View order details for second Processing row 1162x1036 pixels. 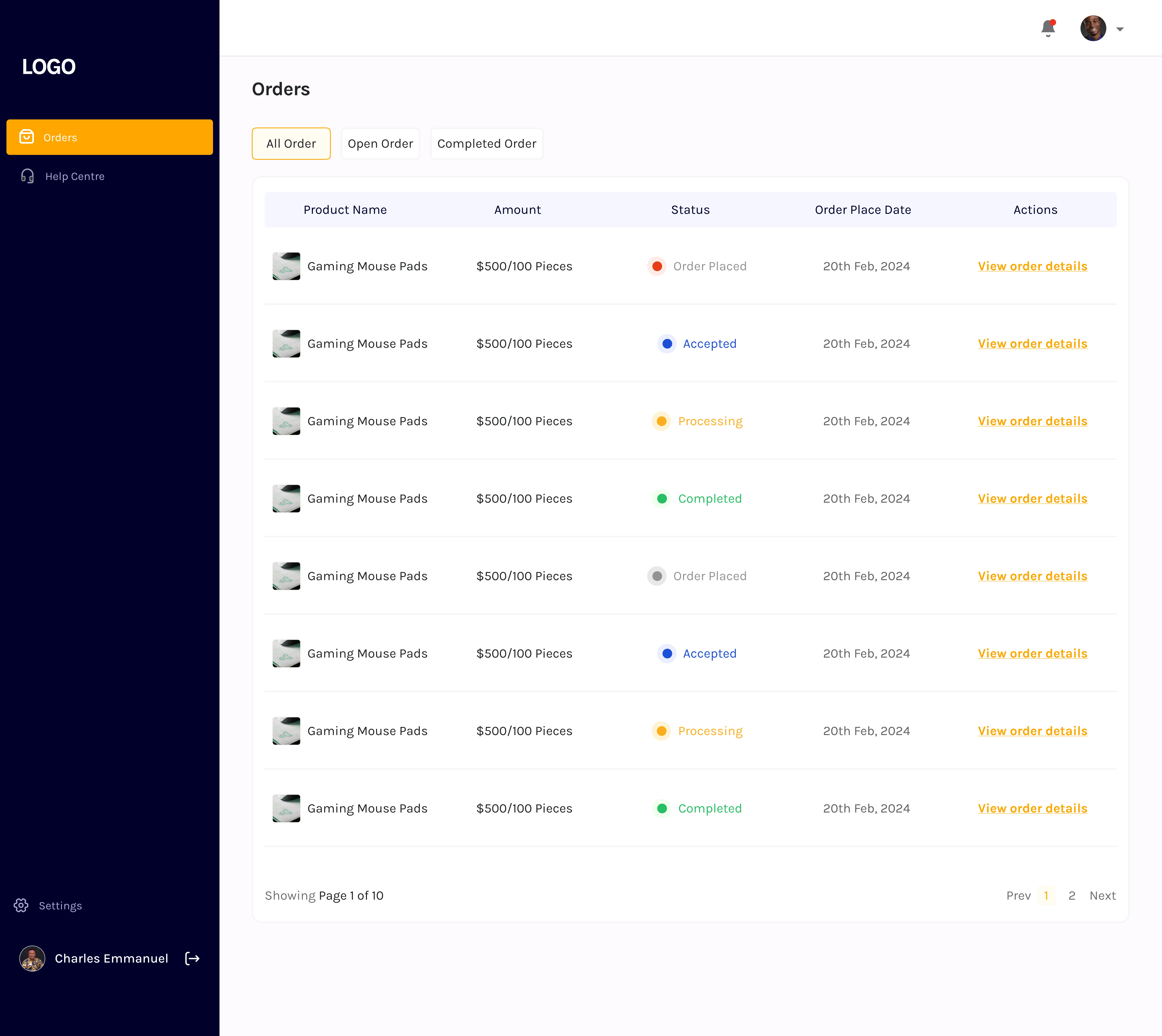coord(1032,730)
